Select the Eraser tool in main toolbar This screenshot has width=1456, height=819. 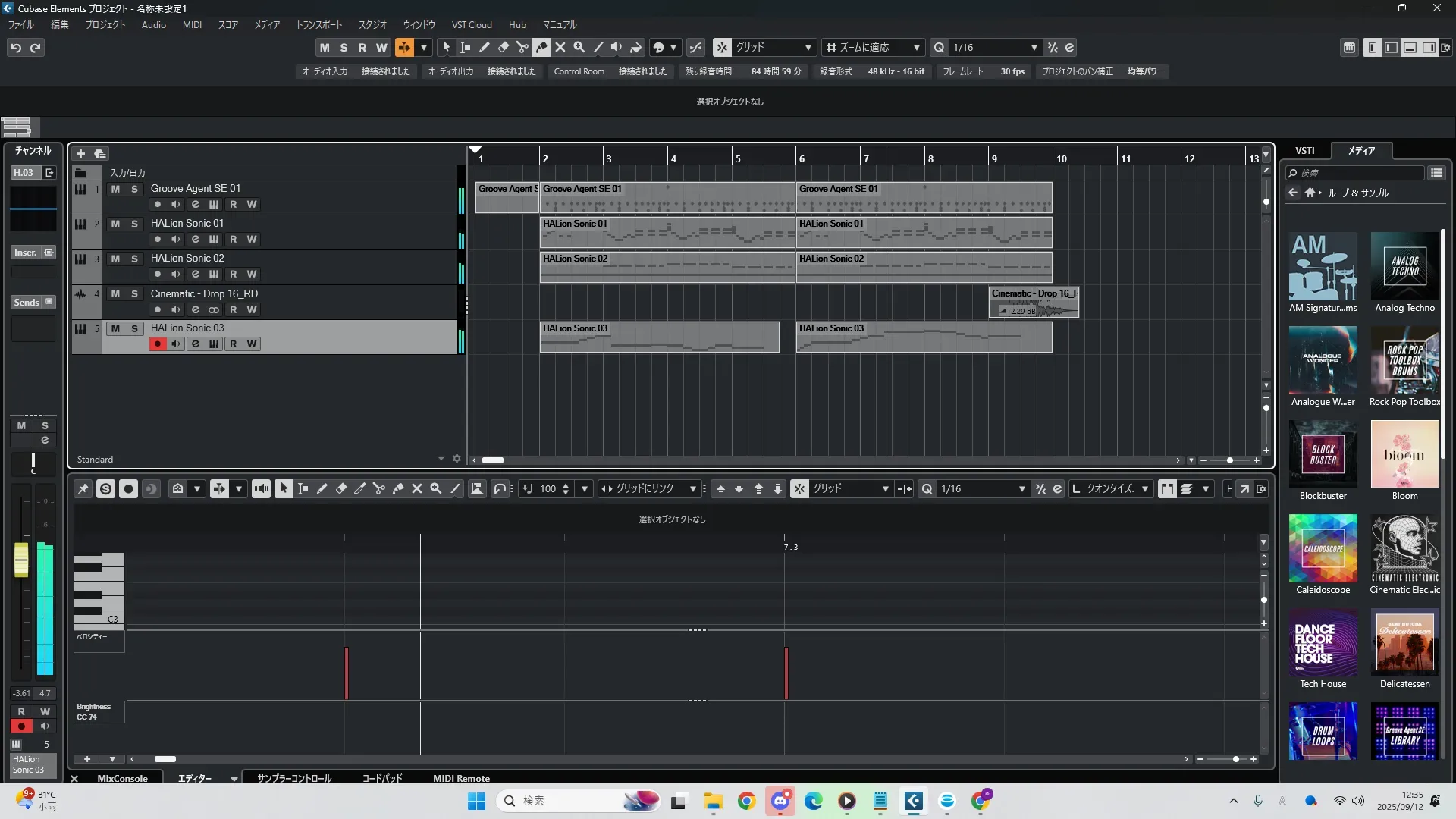click(503, 47)
